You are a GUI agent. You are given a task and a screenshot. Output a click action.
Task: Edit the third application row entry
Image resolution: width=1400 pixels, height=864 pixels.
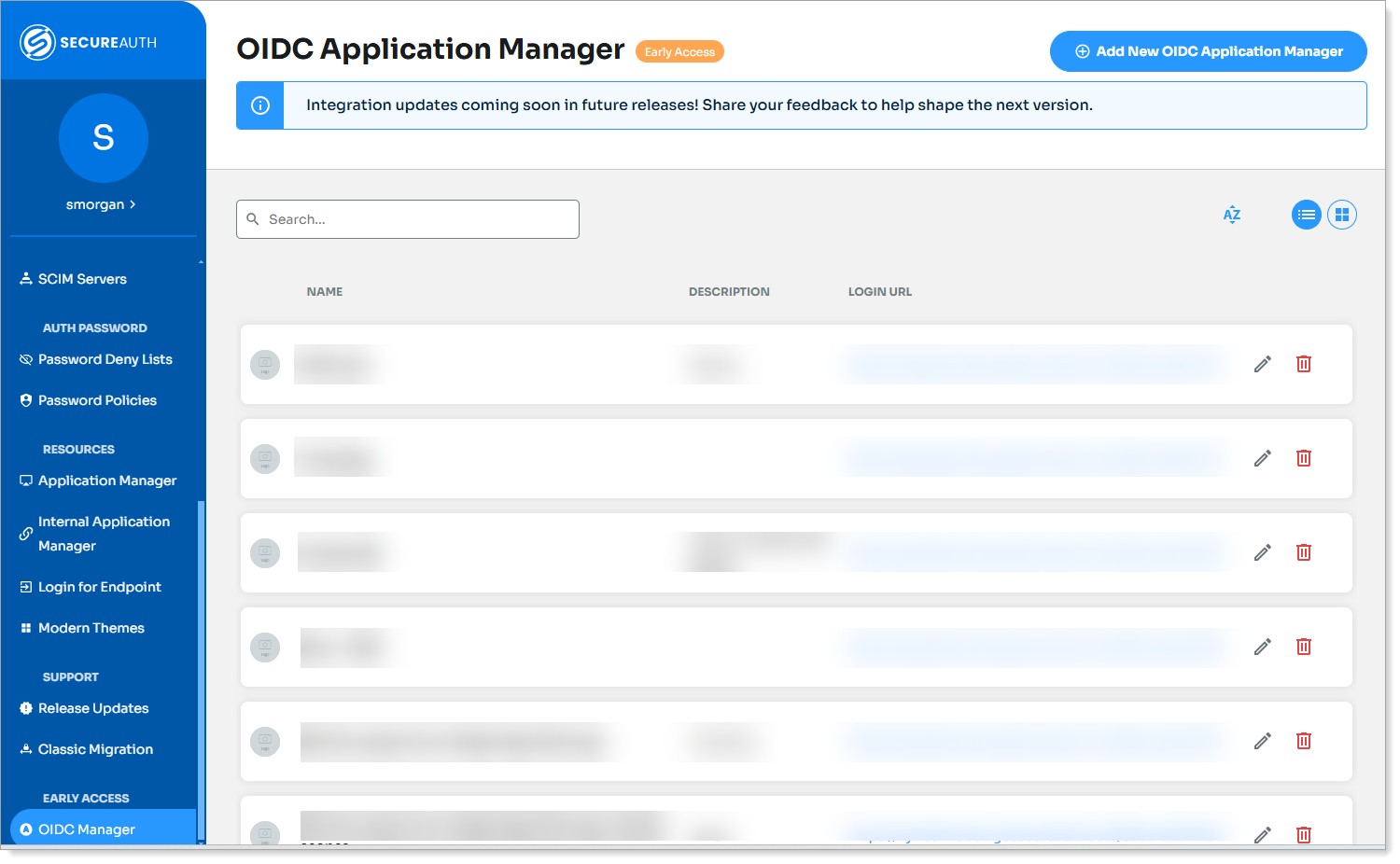(x=1262, y=552)
